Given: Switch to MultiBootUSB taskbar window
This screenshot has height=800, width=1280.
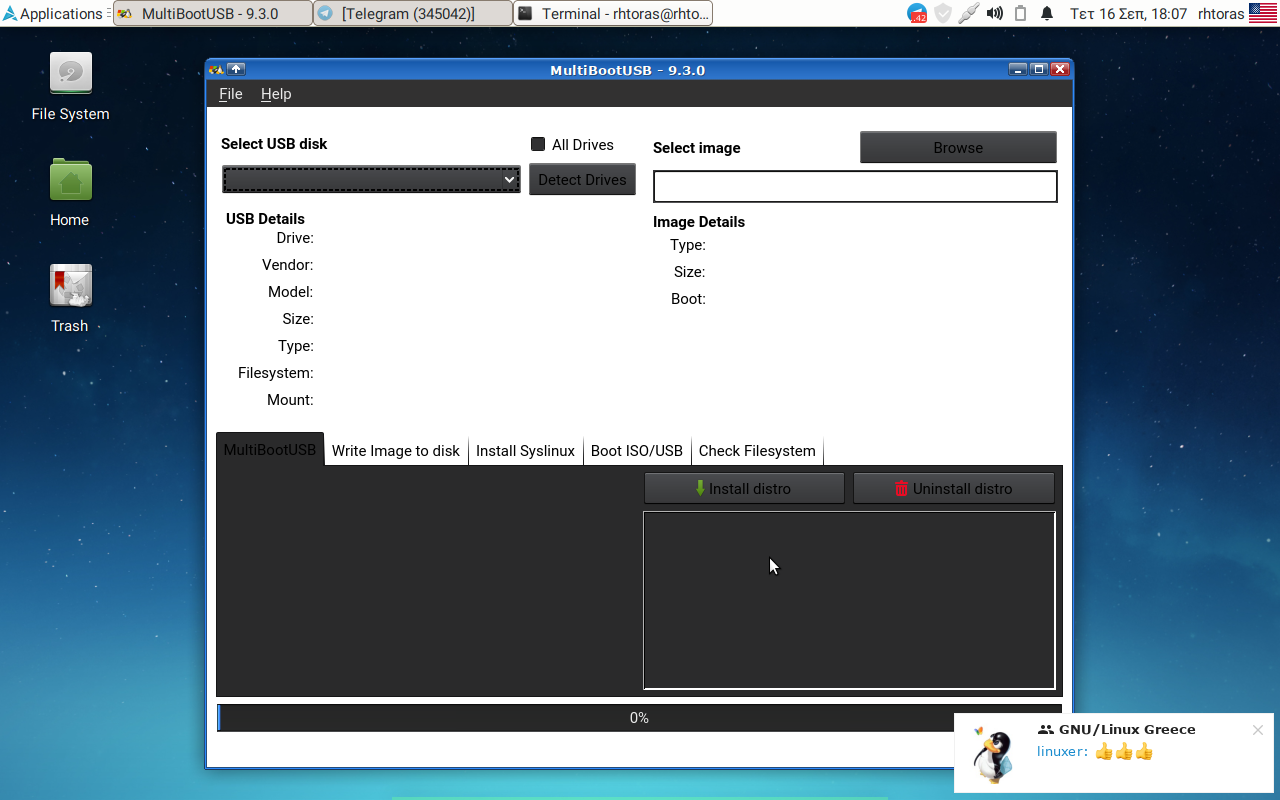Looking at the screenshot, I should 212,13.
